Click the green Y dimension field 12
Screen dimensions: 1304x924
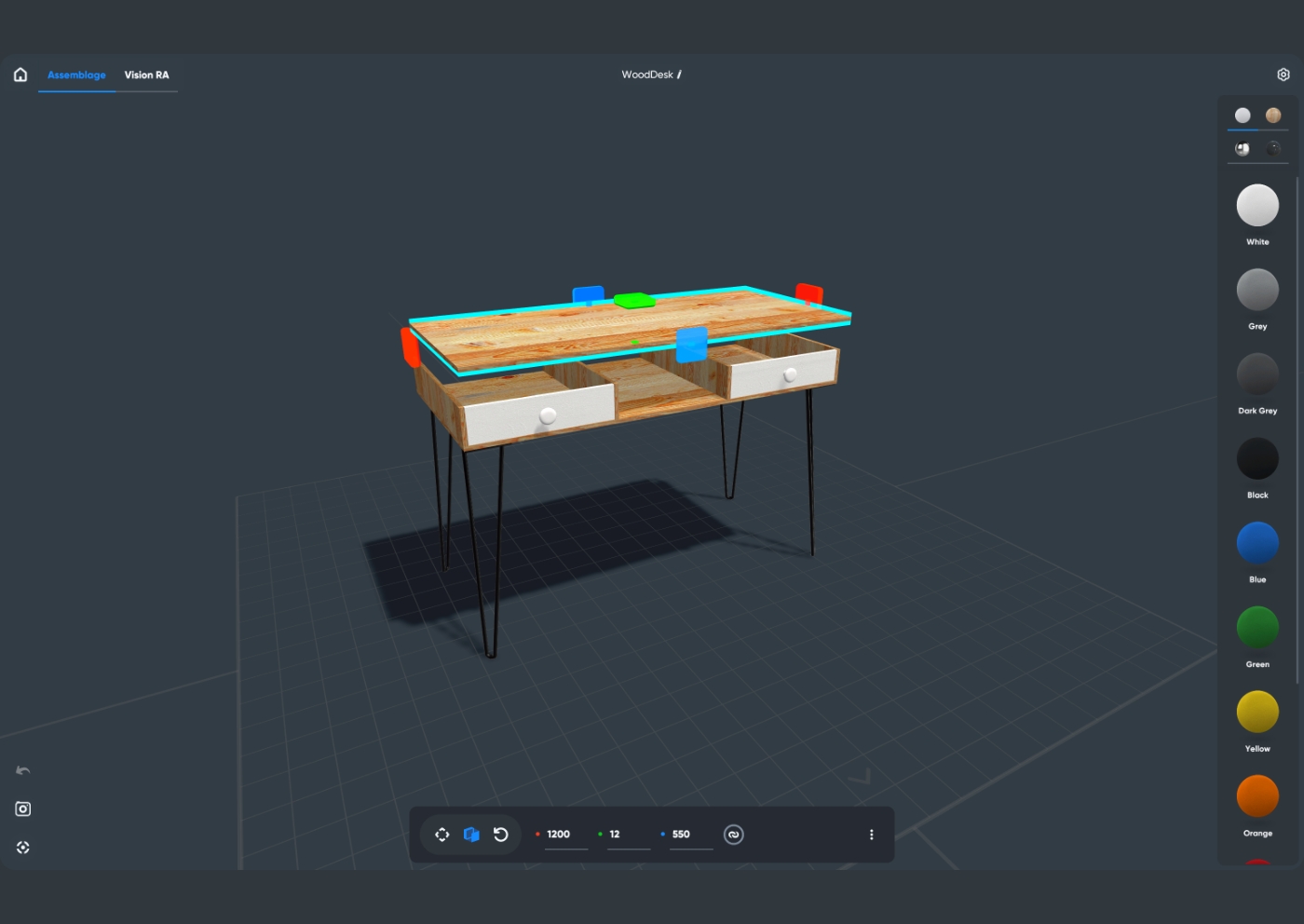(x=629, y=835)
